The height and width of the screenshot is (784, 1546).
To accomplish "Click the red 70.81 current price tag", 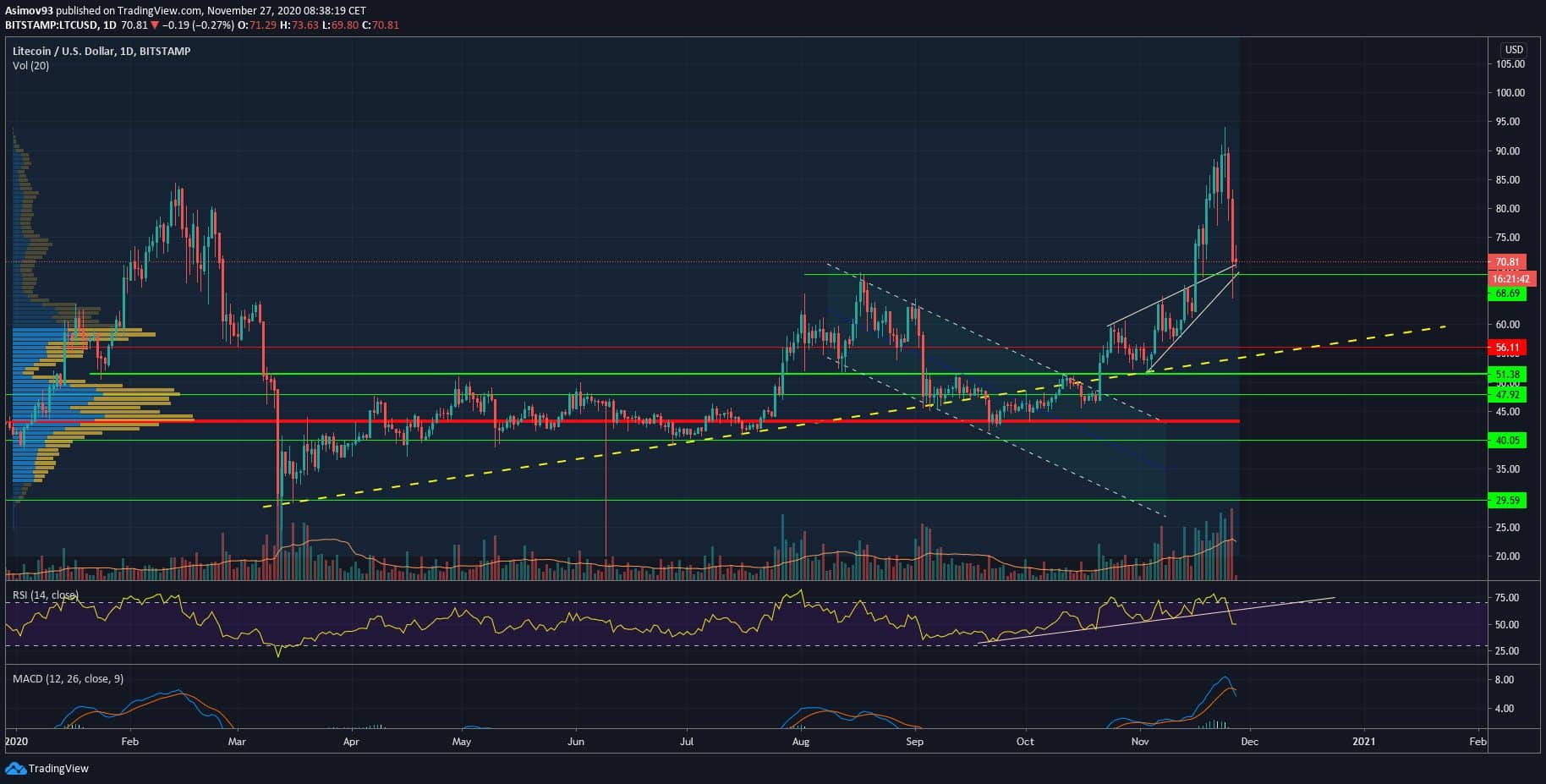I will pos(1508,262).
